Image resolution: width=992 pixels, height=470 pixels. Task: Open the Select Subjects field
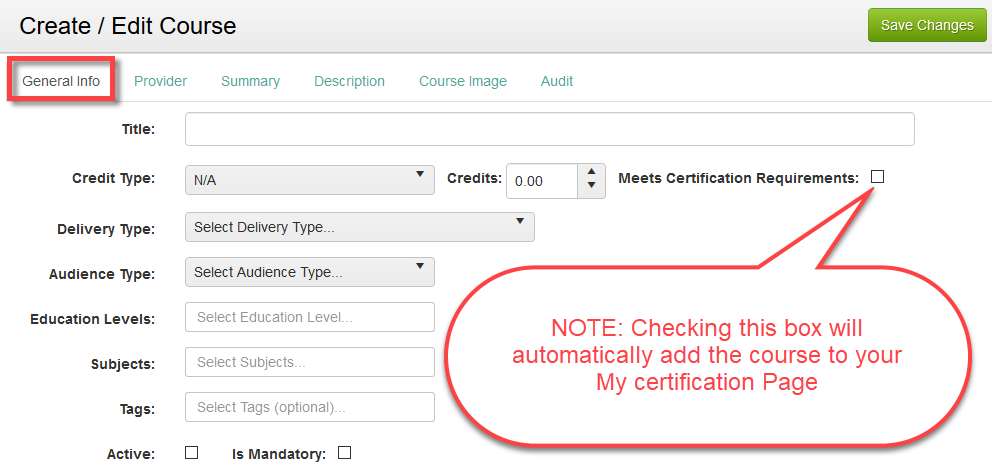310,362
